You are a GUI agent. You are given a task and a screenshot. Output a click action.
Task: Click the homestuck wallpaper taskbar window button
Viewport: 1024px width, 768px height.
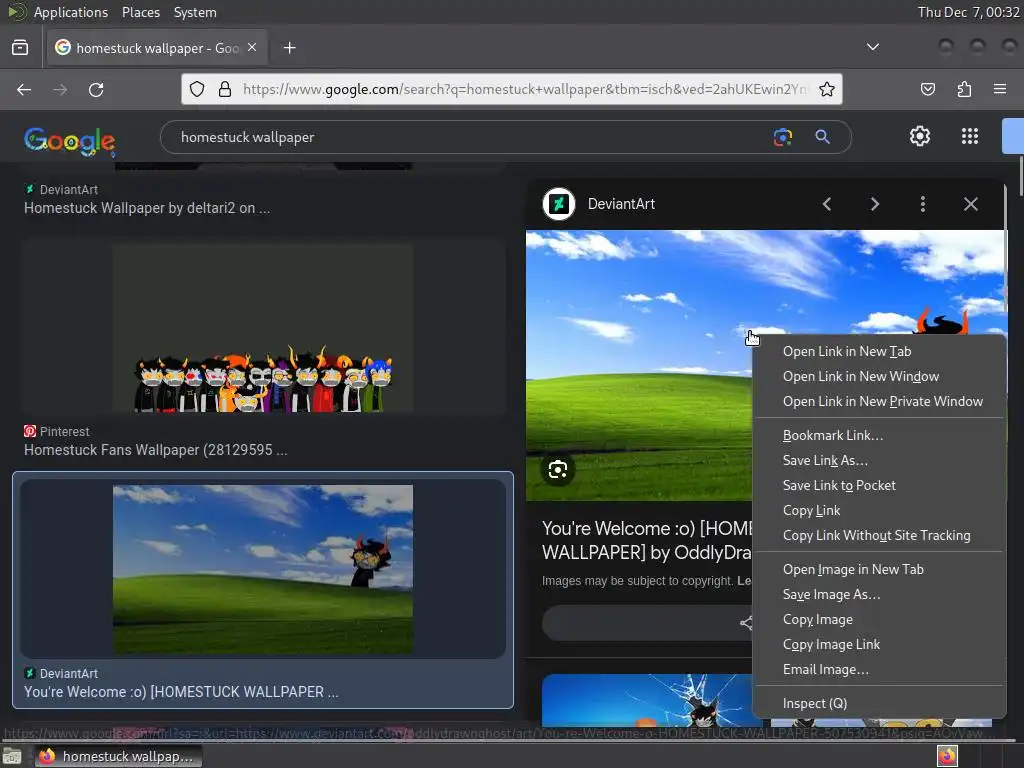coord(118,756)
